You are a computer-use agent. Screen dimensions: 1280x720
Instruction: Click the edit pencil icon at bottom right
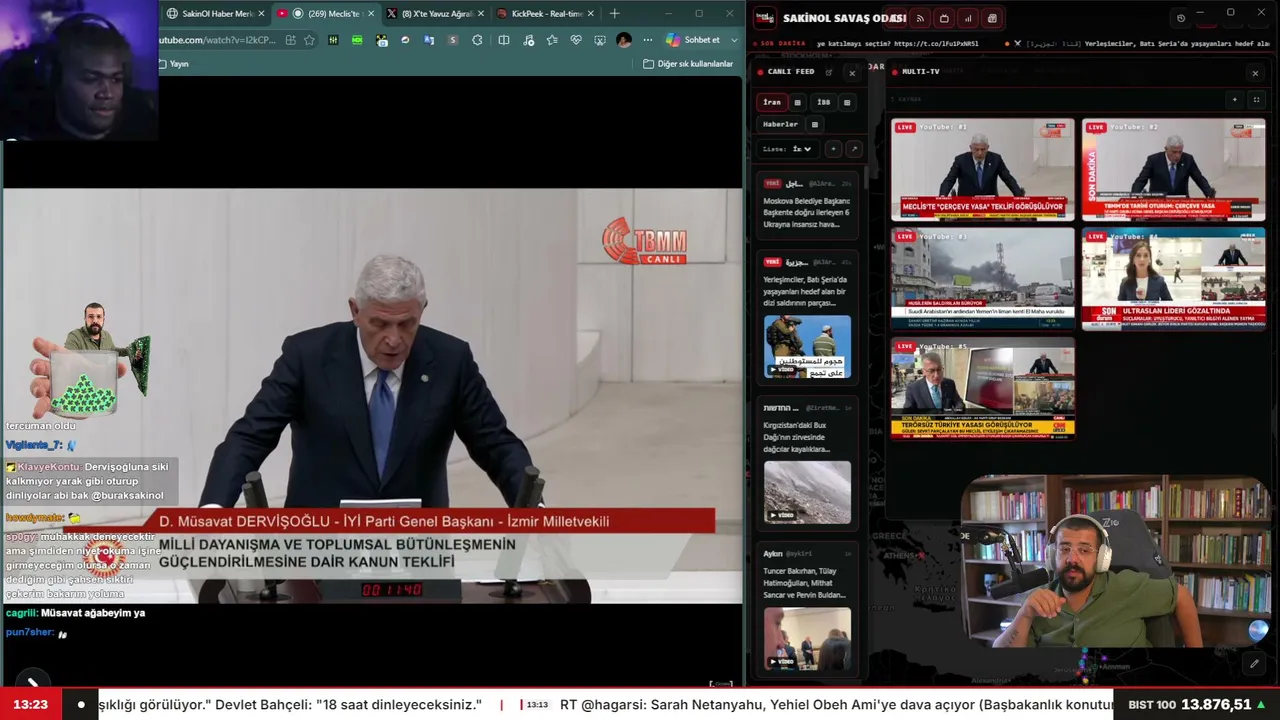[x=1254, y=663]
